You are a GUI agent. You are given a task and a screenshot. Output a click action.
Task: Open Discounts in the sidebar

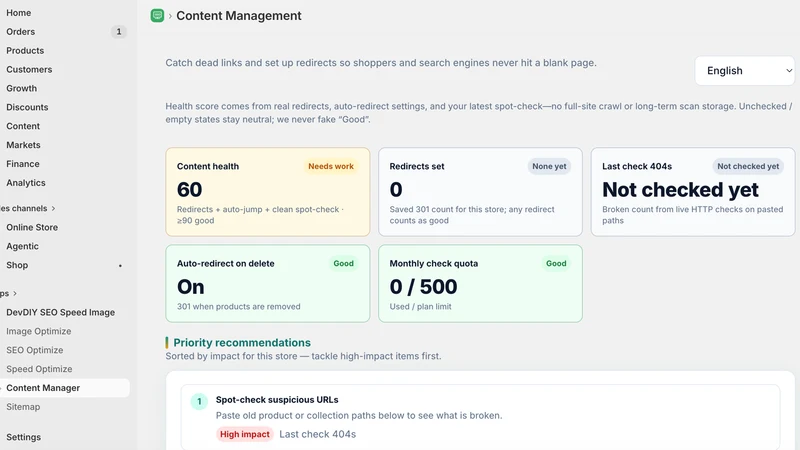27,107
